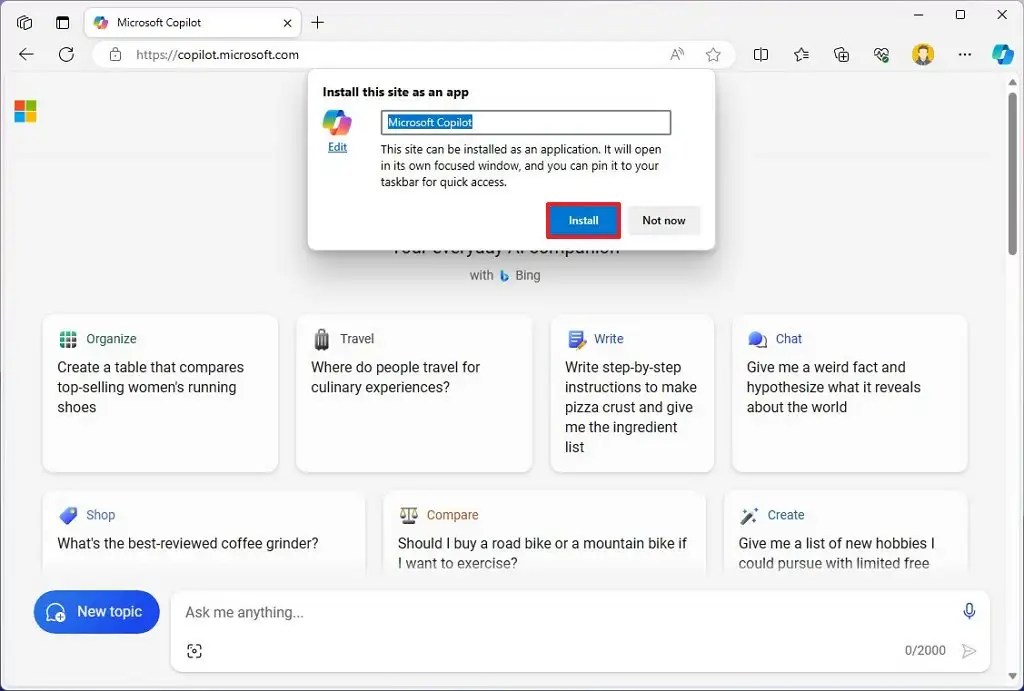Open Browser essentials heart icon
The width and height of the screenshot is (1024, 691).
882,54
